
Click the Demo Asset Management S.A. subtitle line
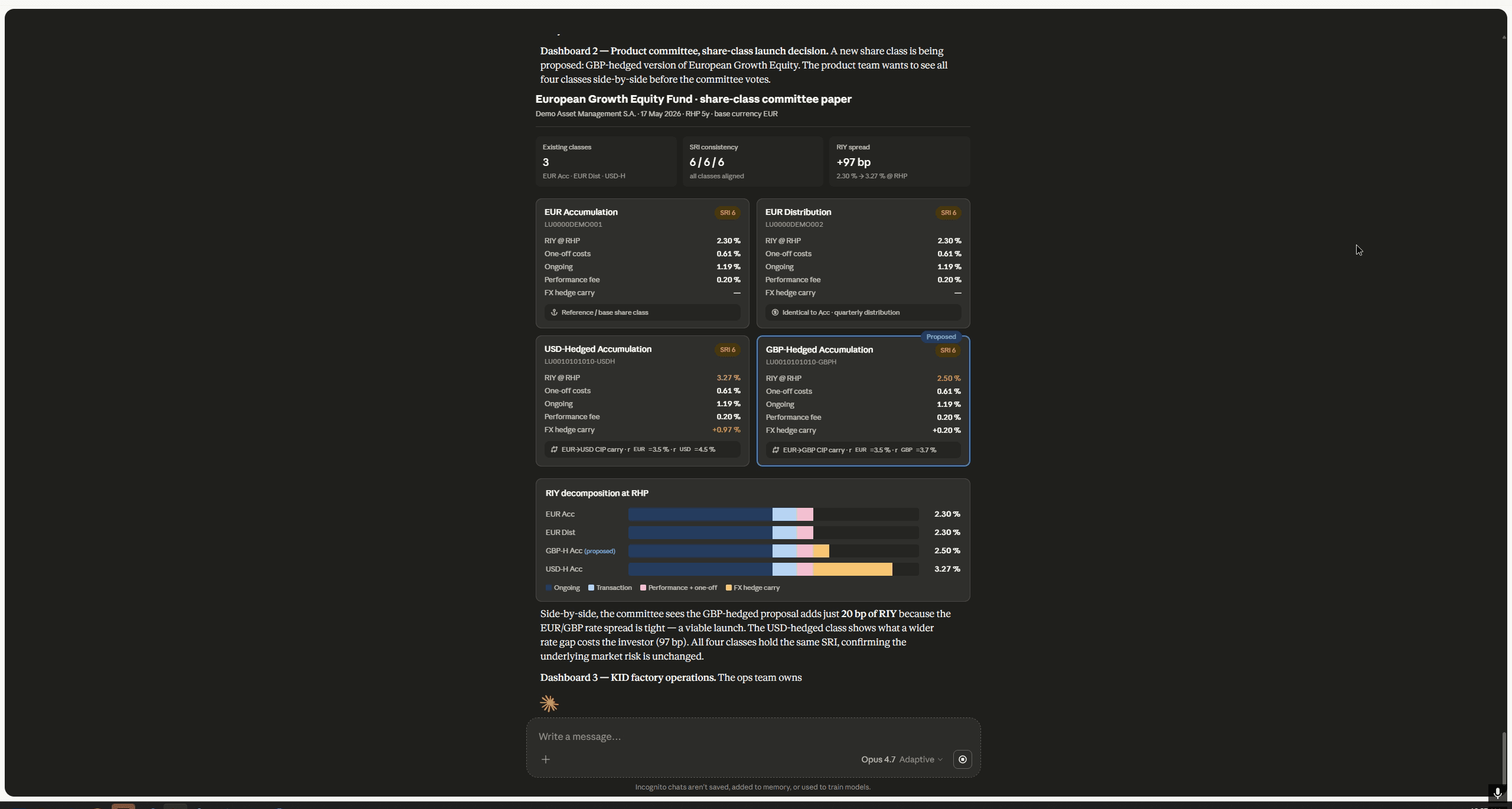click(657, 114)
